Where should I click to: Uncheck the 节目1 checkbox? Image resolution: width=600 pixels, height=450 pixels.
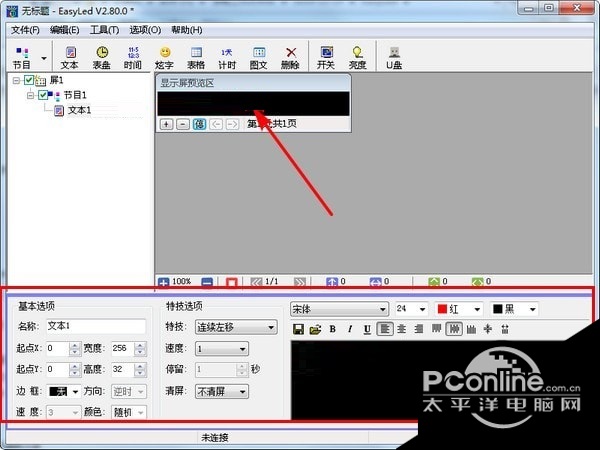coord(43,95)
